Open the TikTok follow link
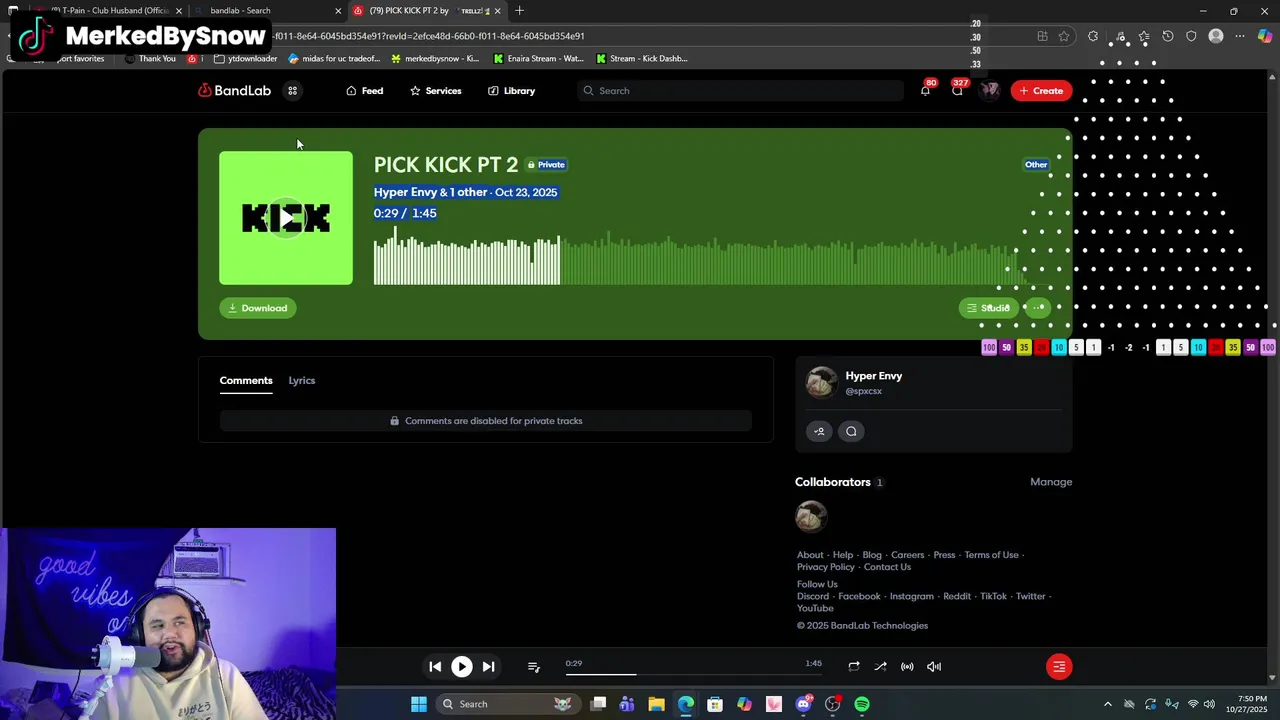 click(x=993, y=596)
